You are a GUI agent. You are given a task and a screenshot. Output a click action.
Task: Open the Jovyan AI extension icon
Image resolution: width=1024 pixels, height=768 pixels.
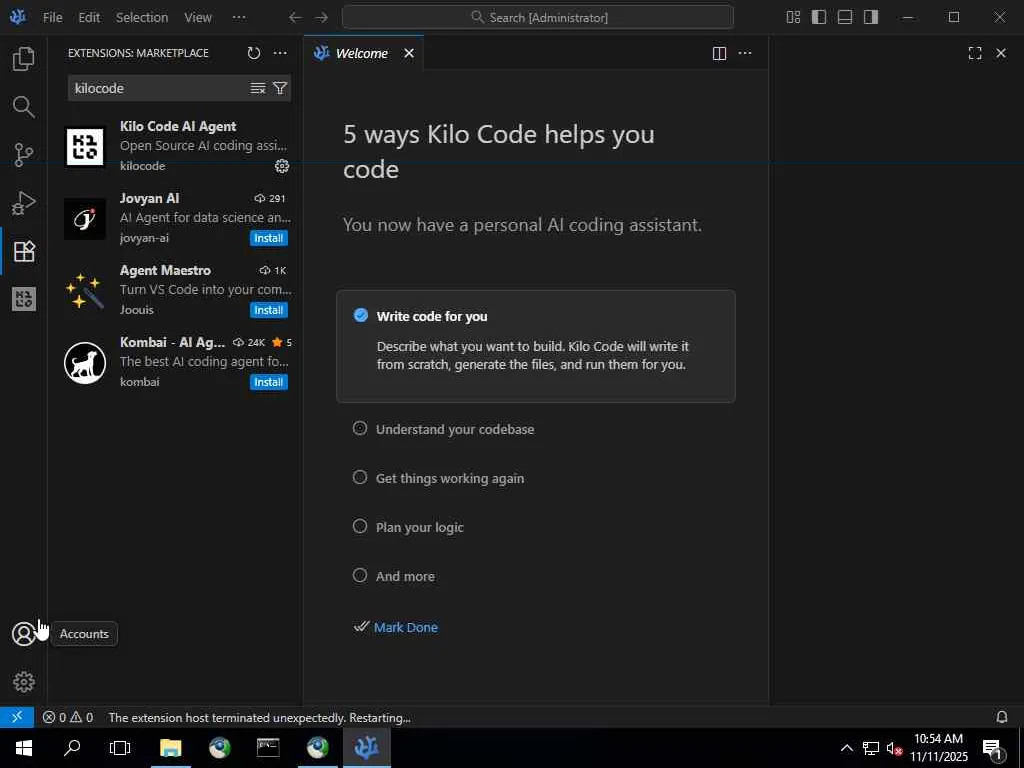(85, 219)
